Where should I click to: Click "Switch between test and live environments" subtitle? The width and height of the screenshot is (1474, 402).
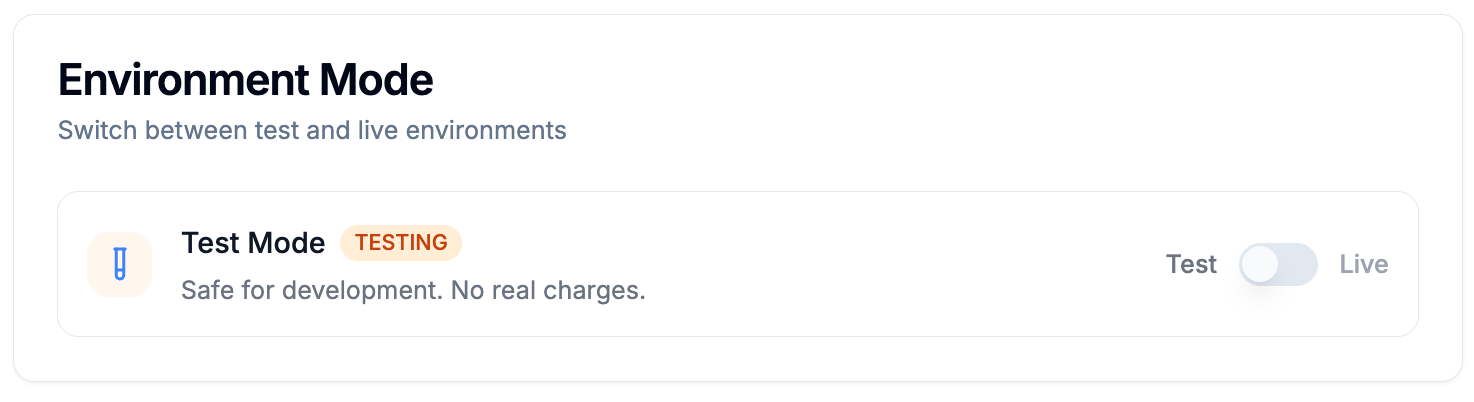pyautogui.click(x=312, y=130)
